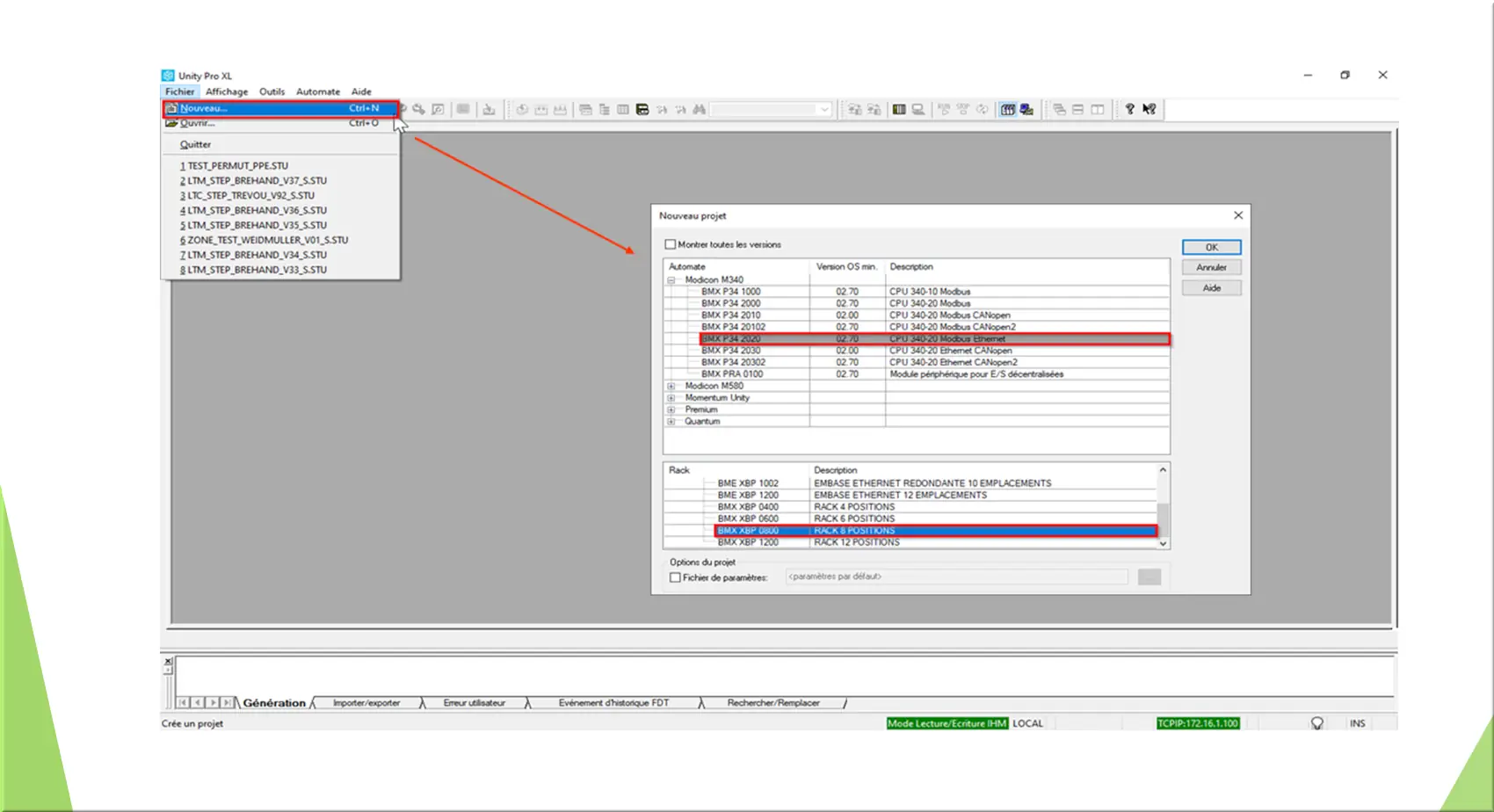Choose Quitter from the Fichier menu
Screen dimensions: 1494x812
coord(281,144)
